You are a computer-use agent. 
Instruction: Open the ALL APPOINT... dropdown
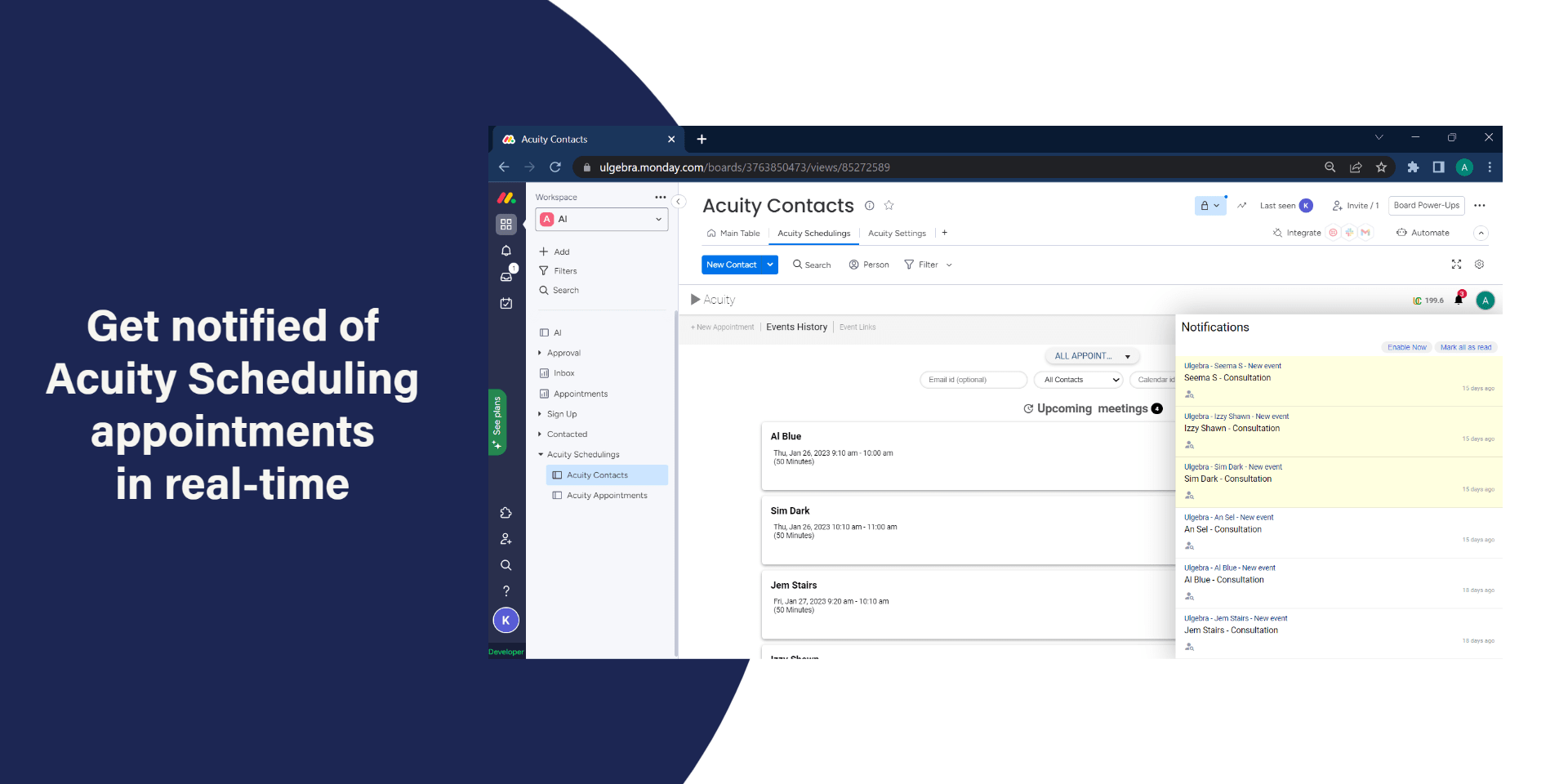click(1093, 356)
